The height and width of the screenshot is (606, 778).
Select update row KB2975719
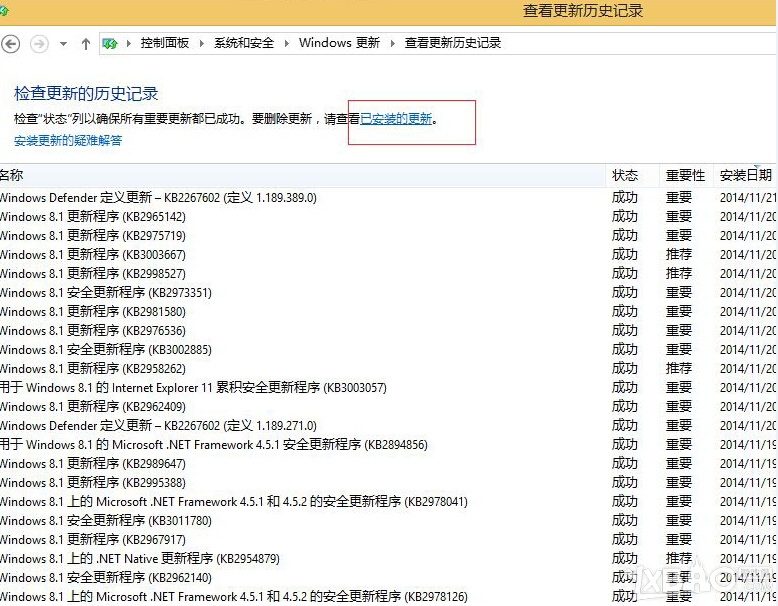(x=389, y=236)
